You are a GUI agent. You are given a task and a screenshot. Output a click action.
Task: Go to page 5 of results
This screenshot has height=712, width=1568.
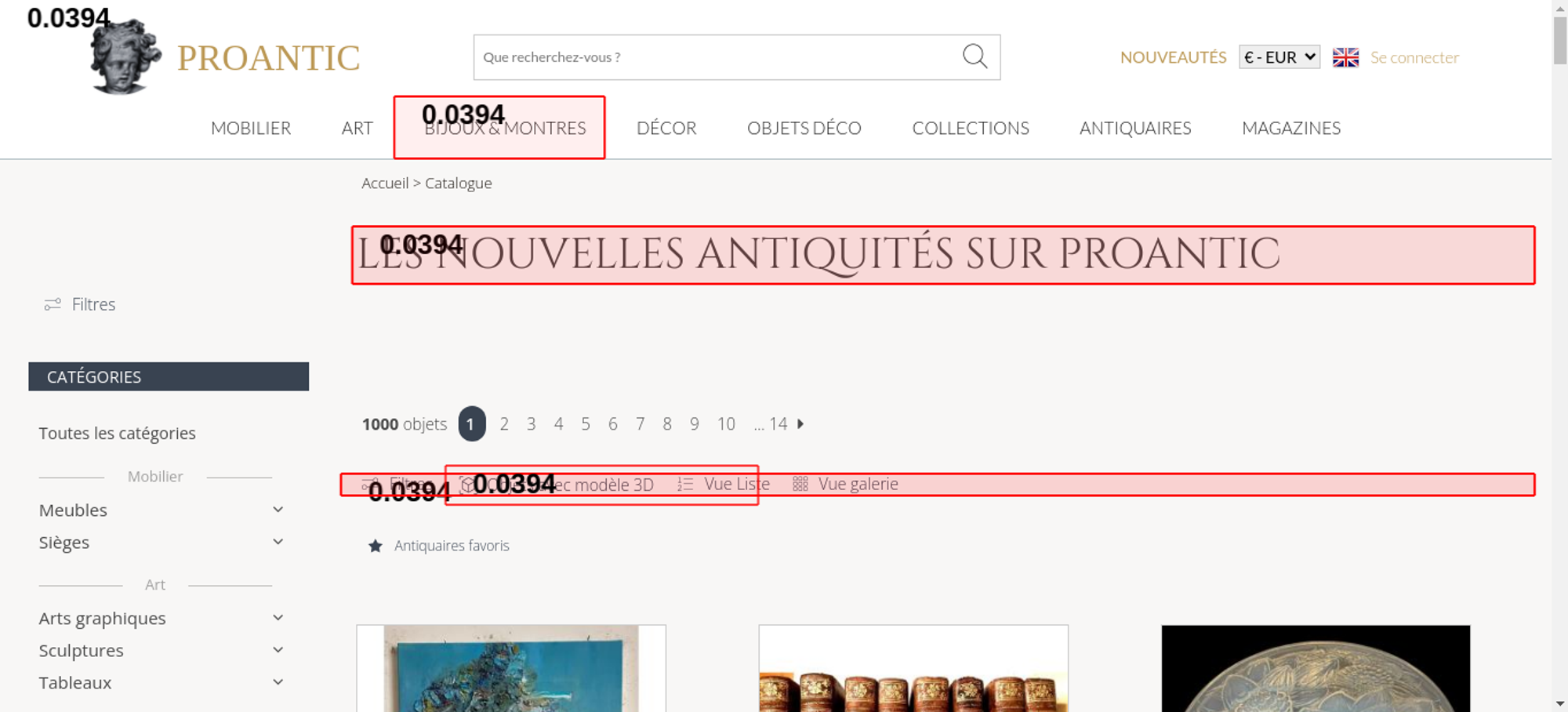coord(585,424)
